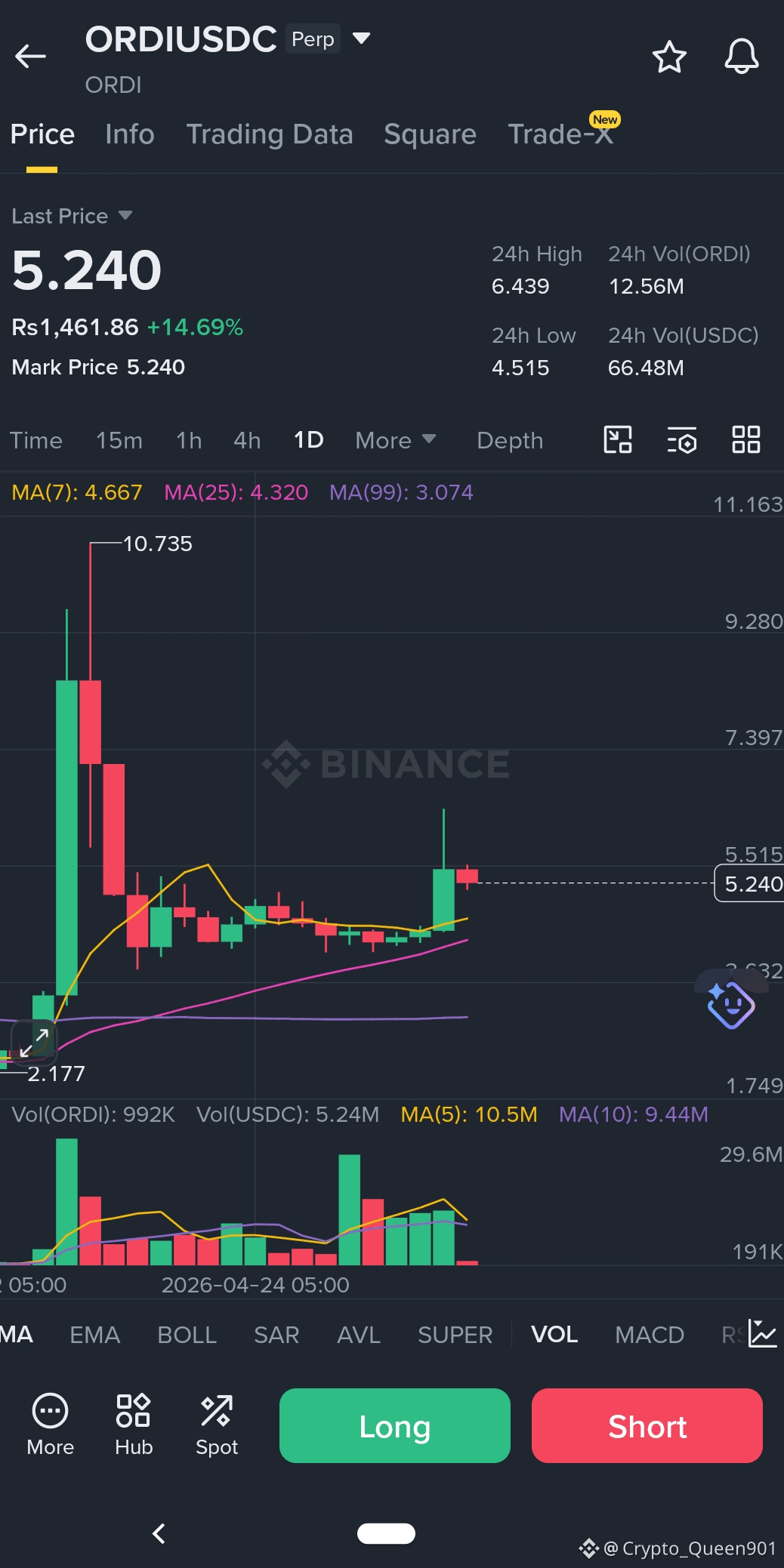Tap the Rs1,461.86 converted price
784x1568 pixels.
[x=75, y=327]
